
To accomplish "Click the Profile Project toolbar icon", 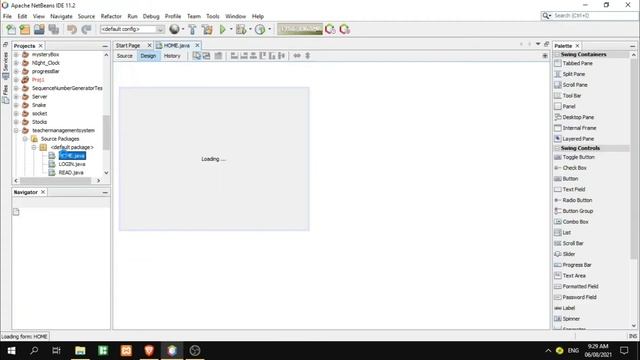I will tap(260, 29).
